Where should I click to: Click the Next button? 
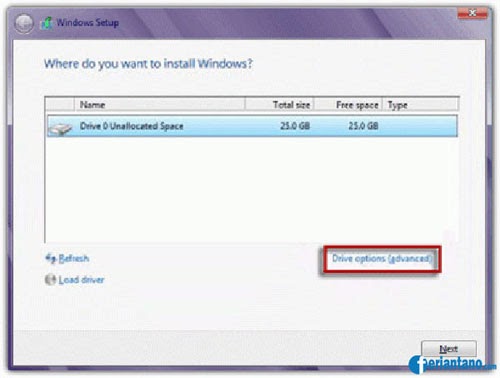coord(449,349)
